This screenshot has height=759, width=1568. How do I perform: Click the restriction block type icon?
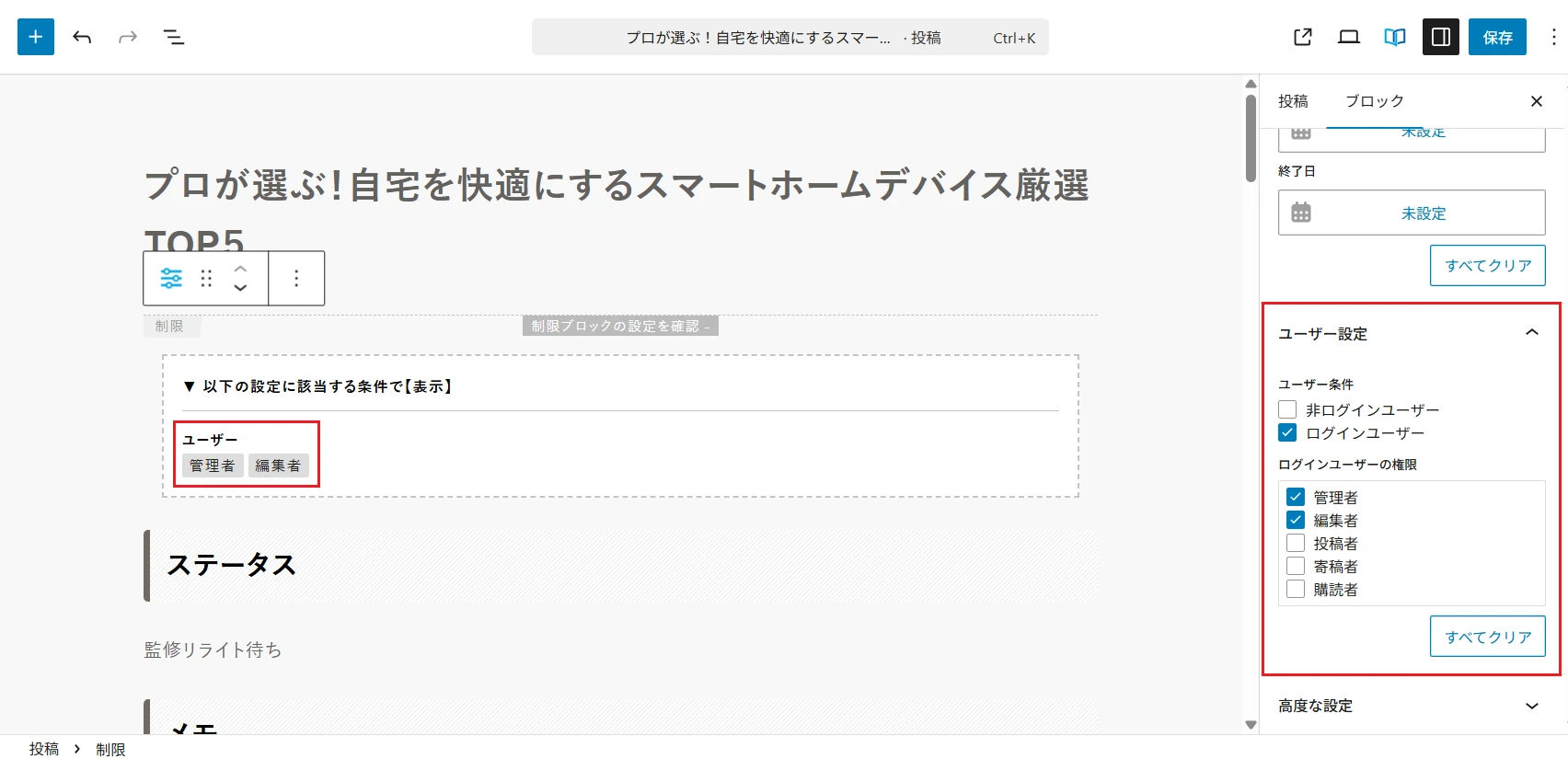point(171,278)
